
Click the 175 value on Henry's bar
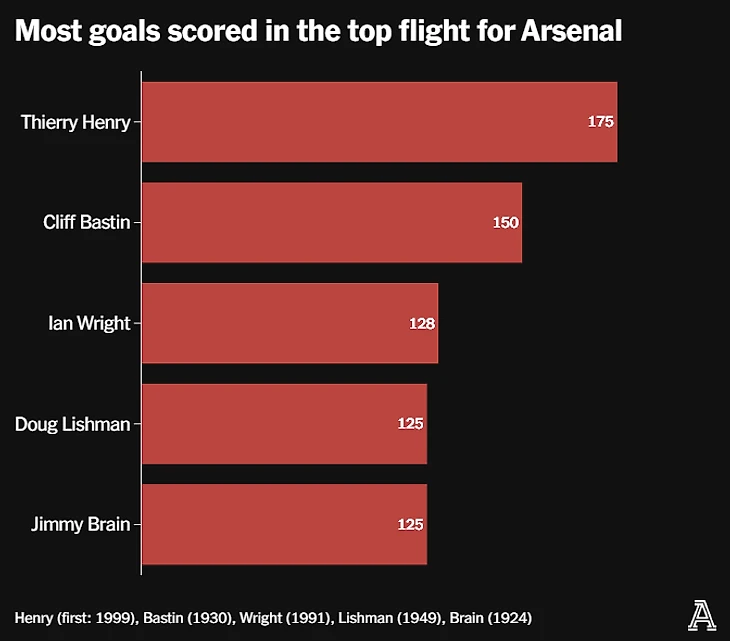coord(600,122)
